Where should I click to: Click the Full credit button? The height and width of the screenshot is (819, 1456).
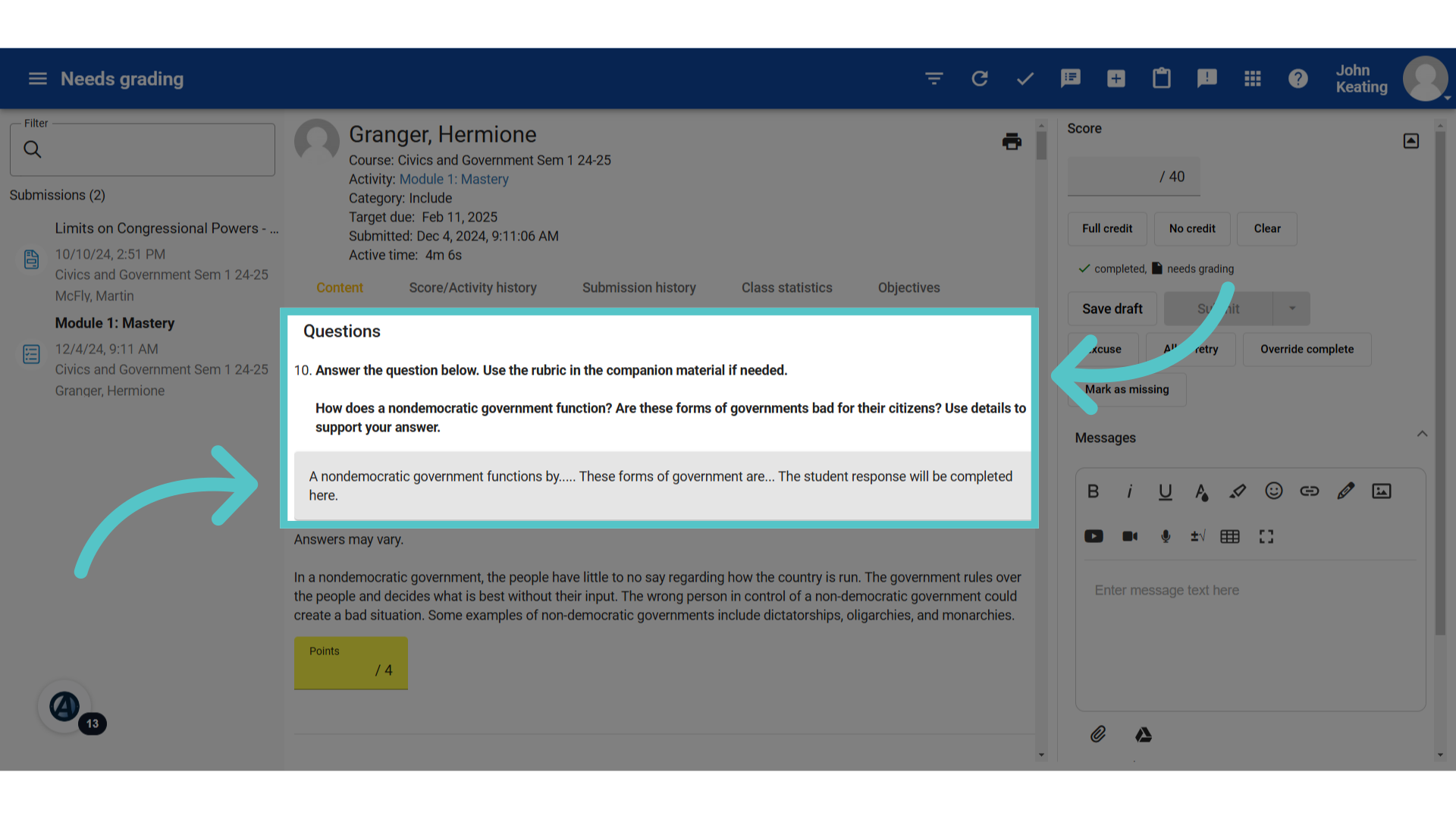coord(1106,228)
